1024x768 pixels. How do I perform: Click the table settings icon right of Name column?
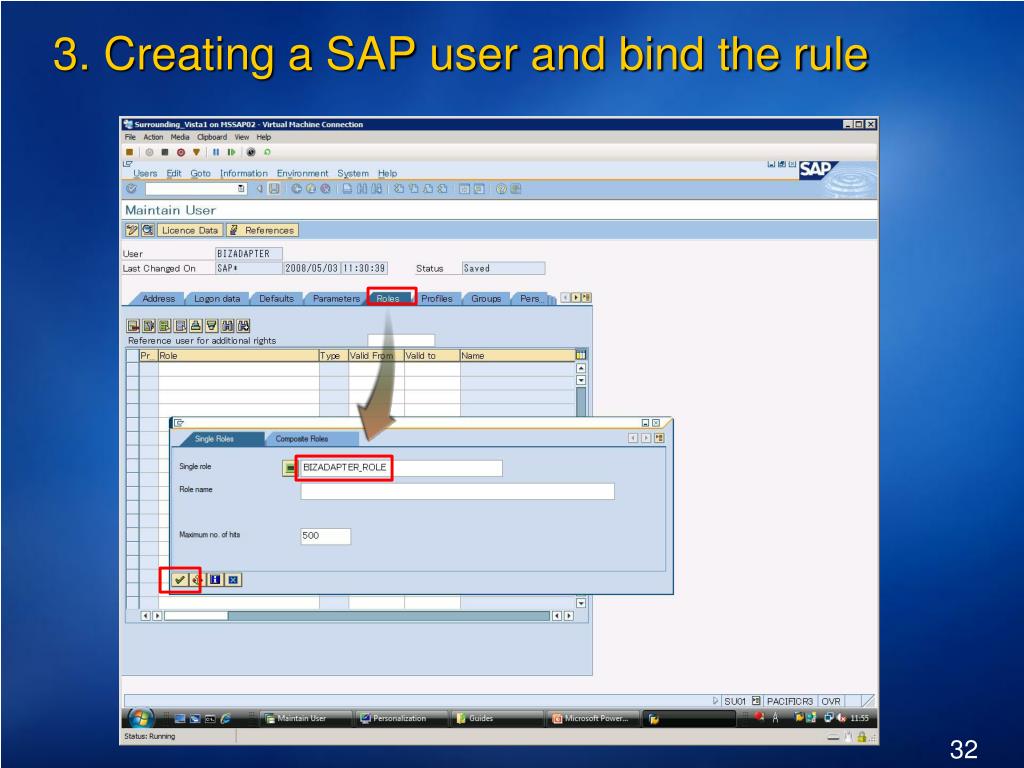[581, 355]
